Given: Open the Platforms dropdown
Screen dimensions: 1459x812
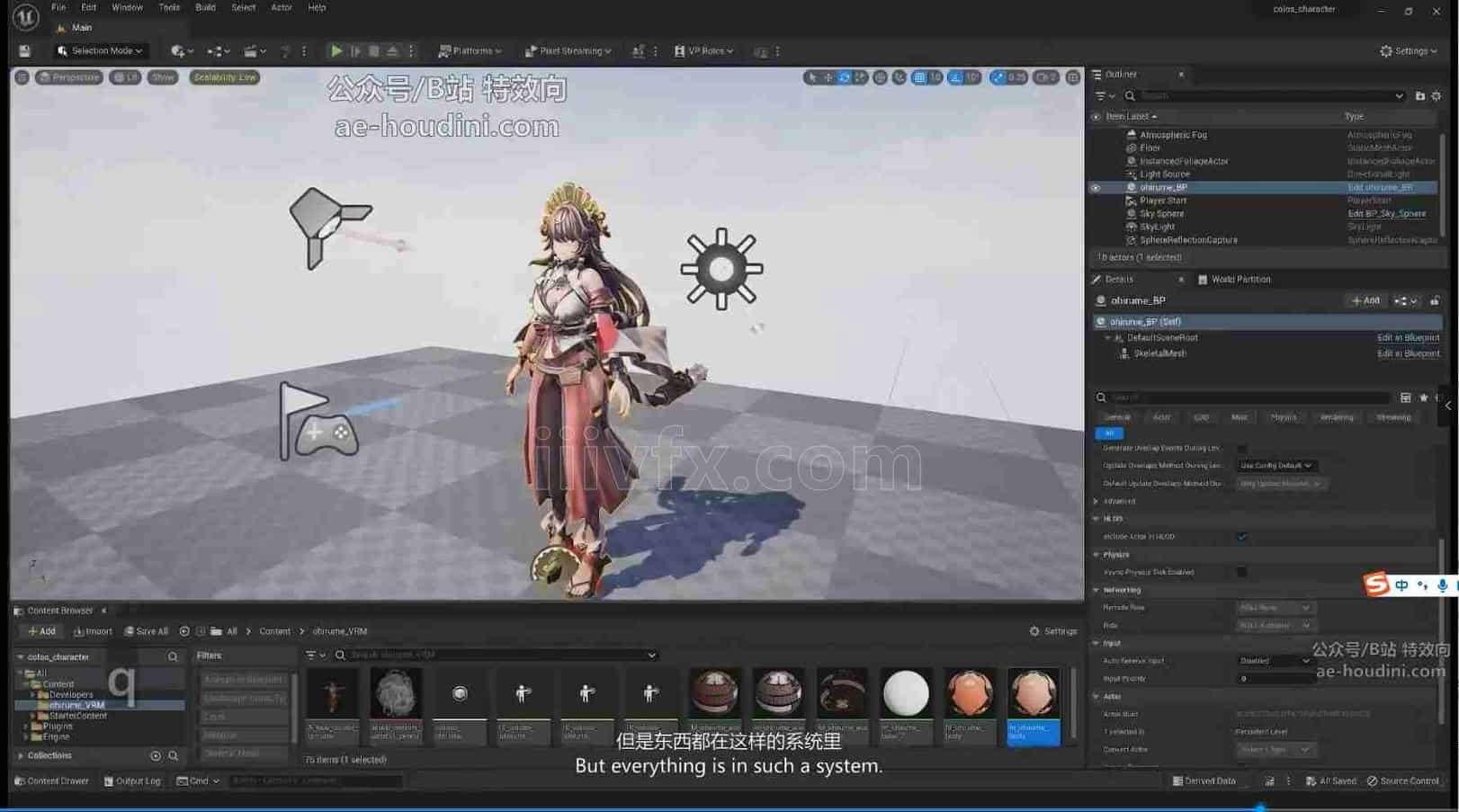Looking at the screenshot, I should pyautogui.click(x=470, y=51).
